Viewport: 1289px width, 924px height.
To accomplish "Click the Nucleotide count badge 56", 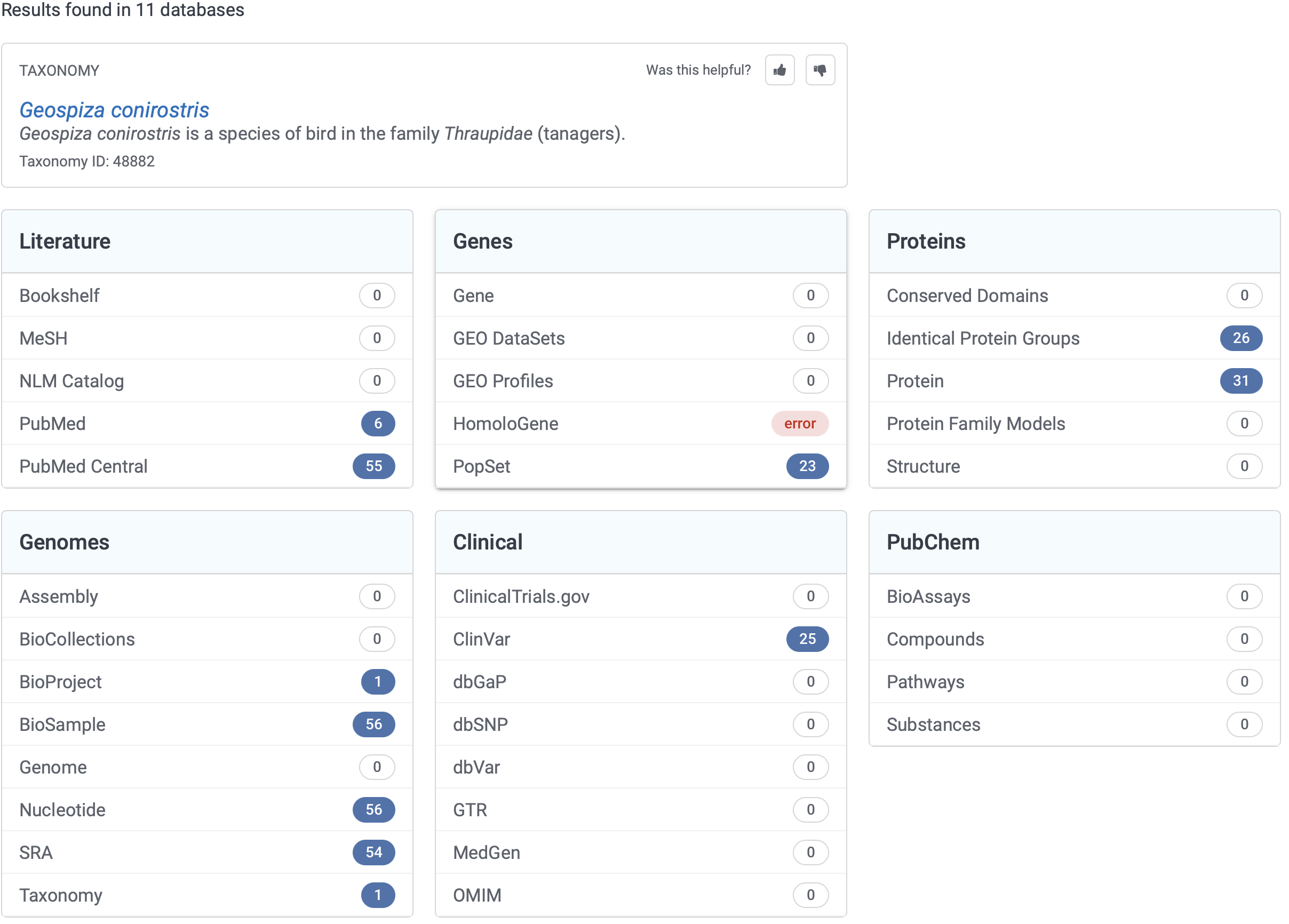I will point(373,809).
